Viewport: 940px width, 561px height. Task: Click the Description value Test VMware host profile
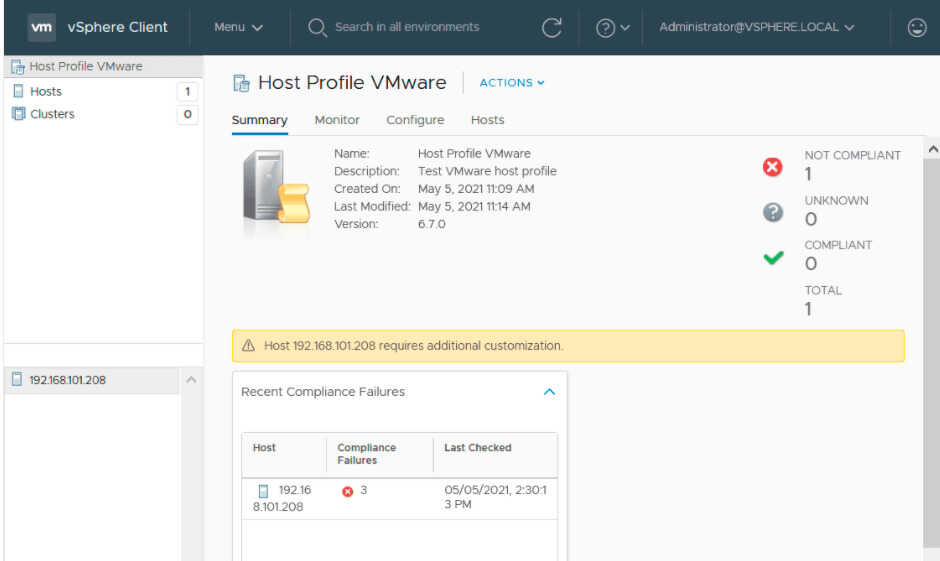pyautogui.click(x=487, y=171)
